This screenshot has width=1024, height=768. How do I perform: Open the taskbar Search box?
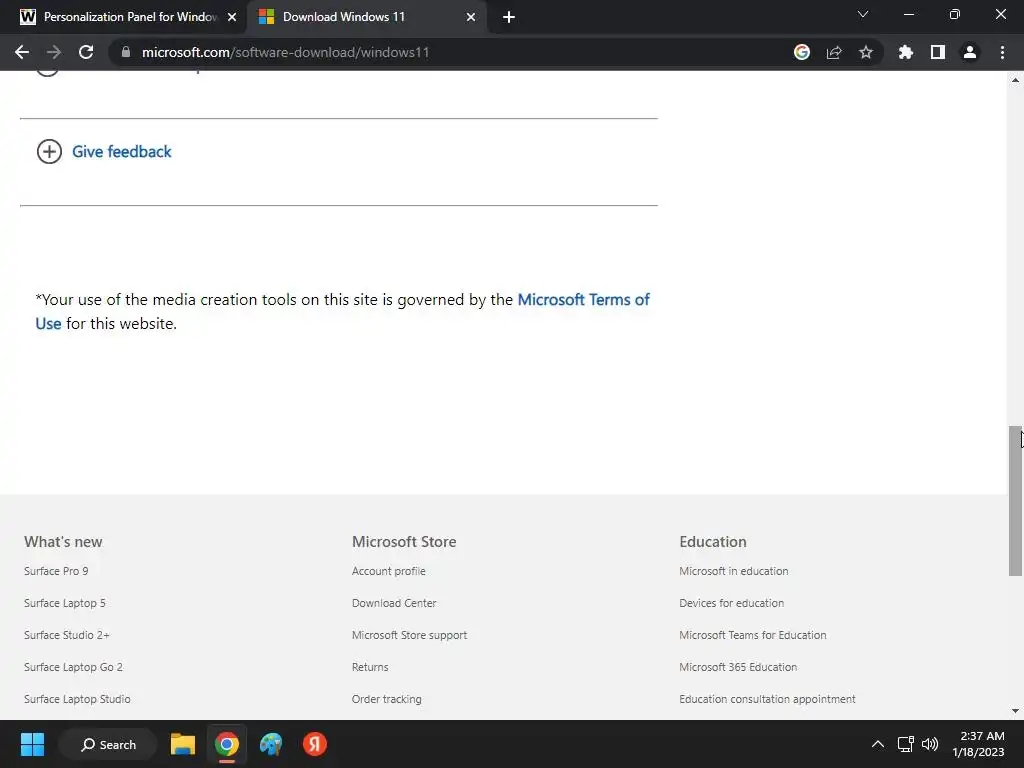click(x=108, y=744)
